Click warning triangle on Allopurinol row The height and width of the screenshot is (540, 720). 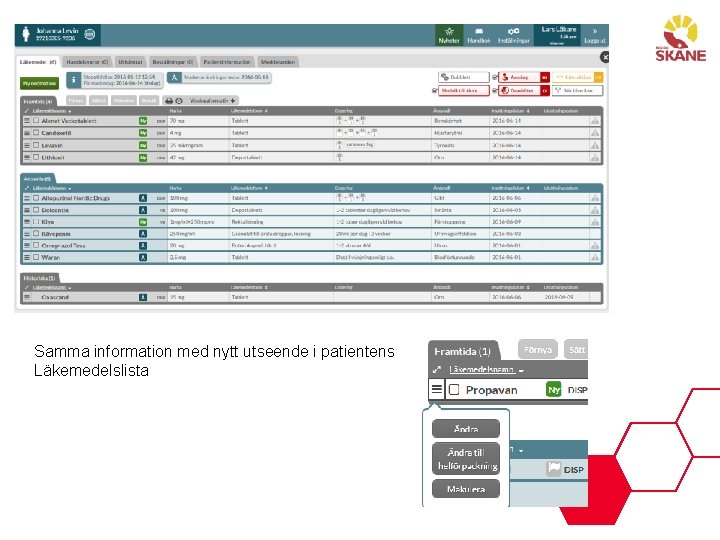595,198
